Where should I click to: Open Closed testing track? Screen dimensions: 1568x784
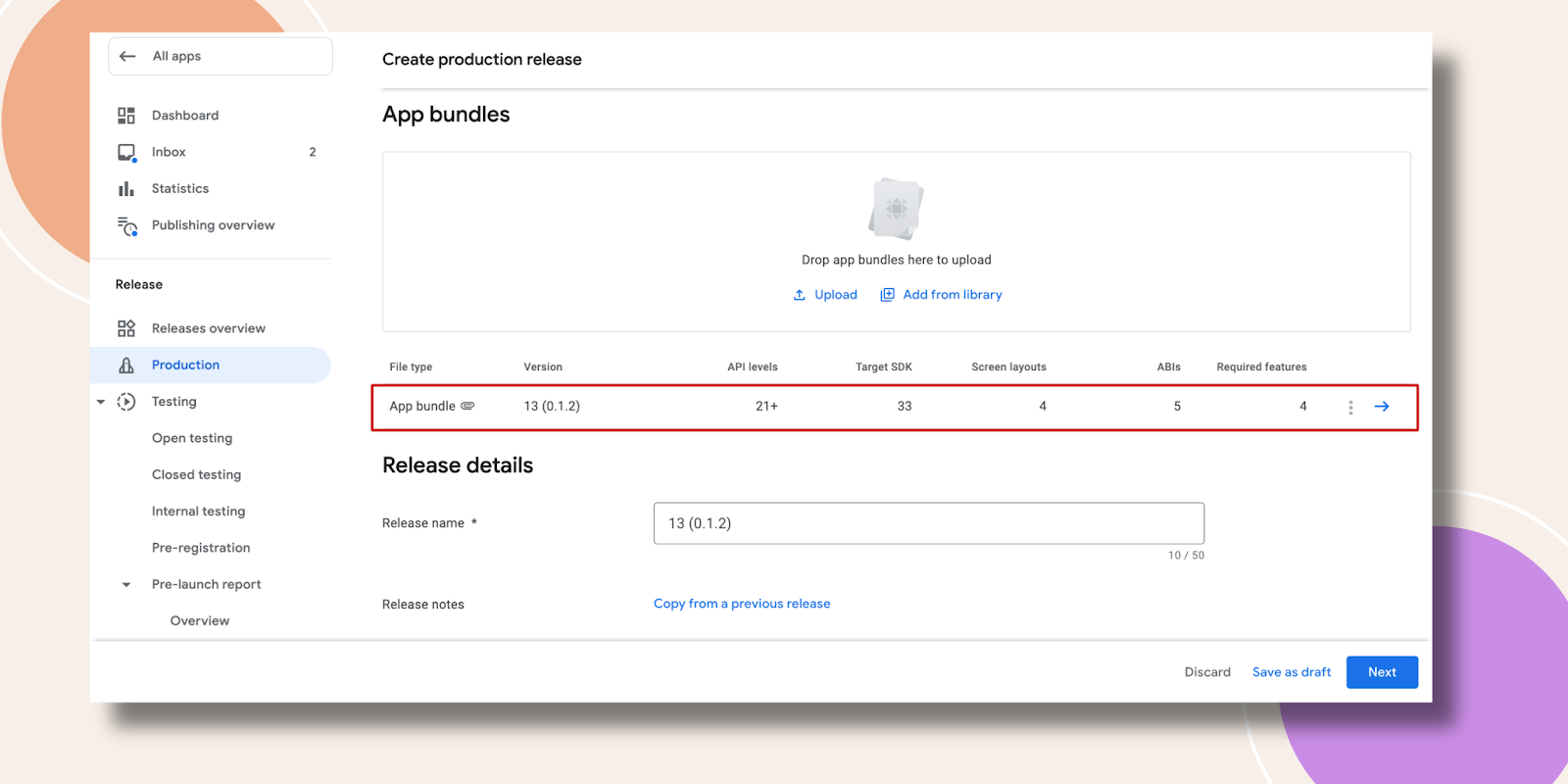point(196,474)
